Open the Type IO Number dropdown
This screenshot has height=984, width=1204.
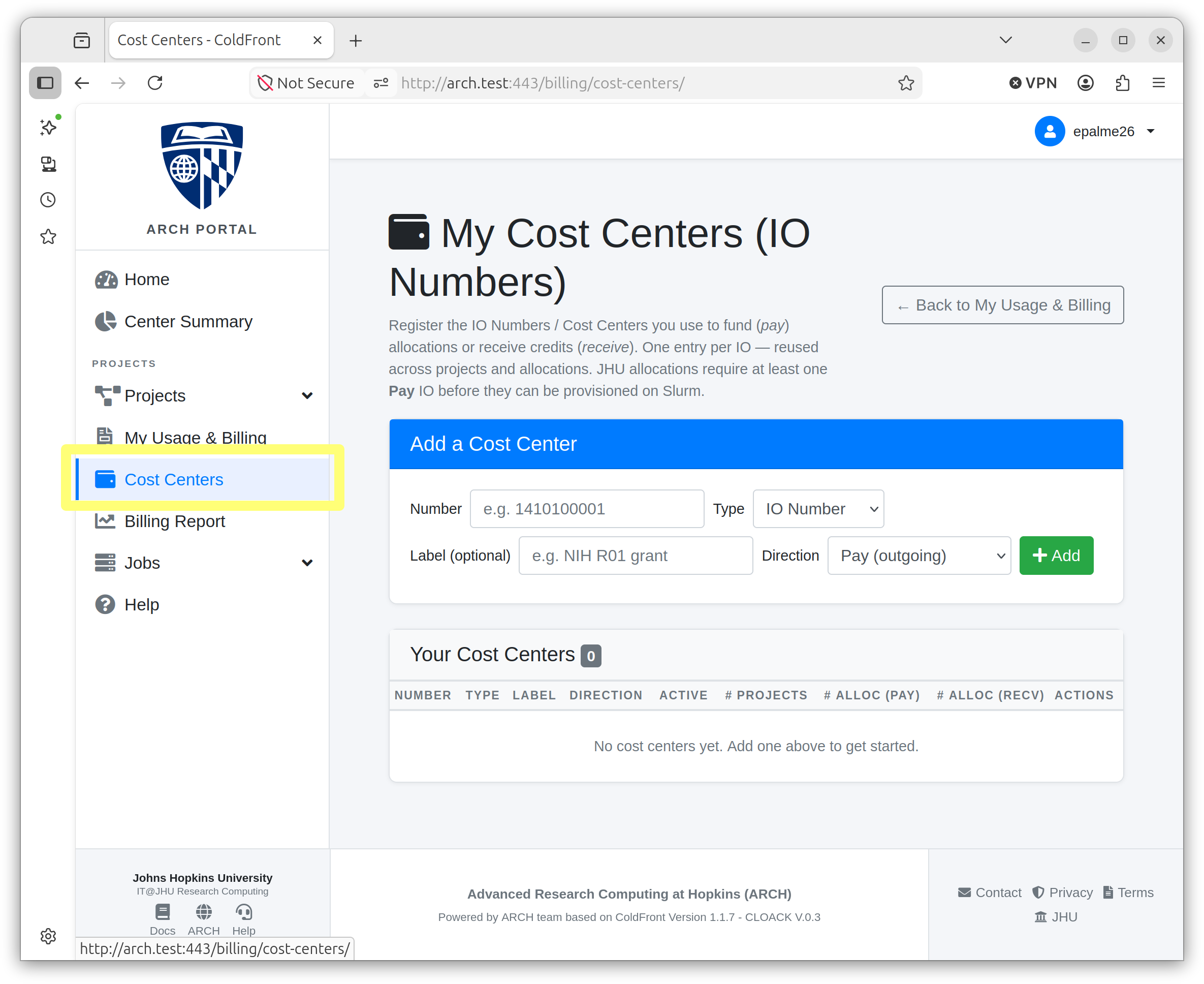pos(818,509)
